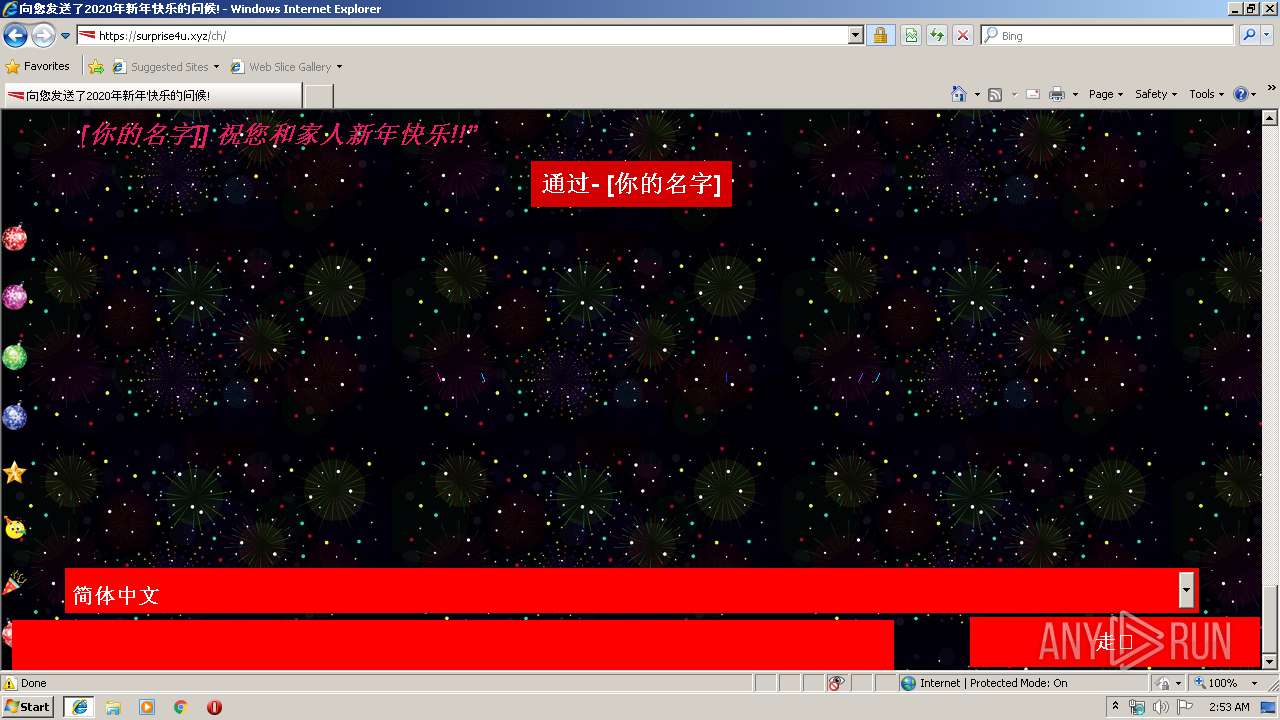Expand the Web Slice Gallery dropdown arrow
The height and width of the screenshot is (720, 1280).
(339, 67)
